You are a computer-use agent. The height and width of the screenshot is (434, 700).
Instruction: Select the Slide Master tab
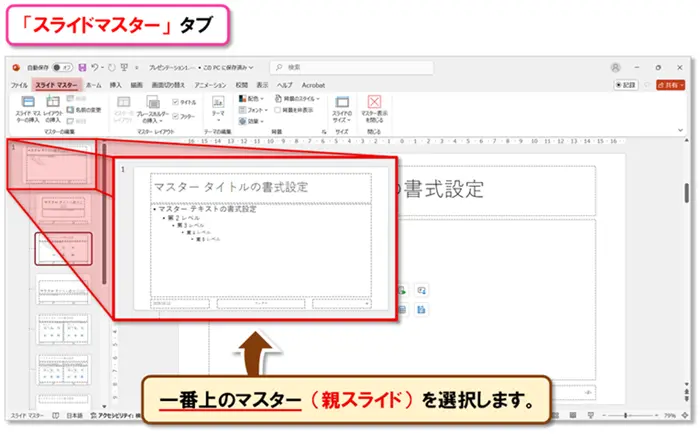(56, 85)
